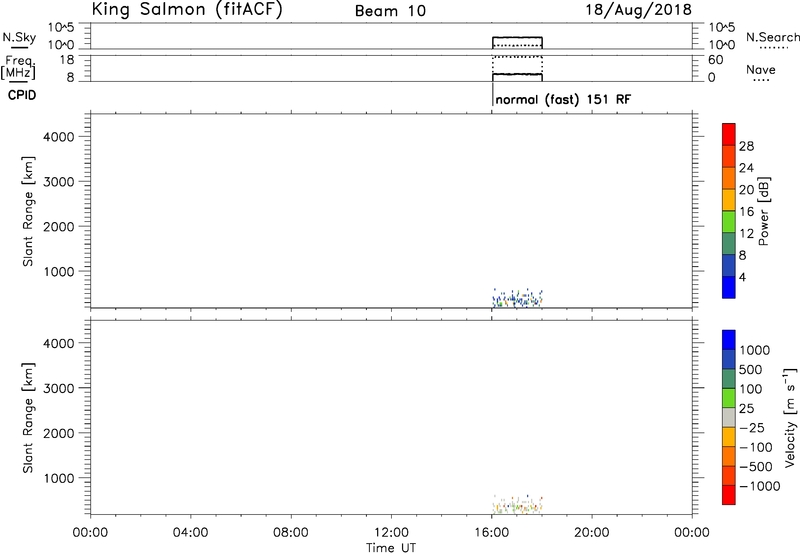Click the "4" tick on Power colorbar
Screen dimensions: 800x554
point(742,277)
